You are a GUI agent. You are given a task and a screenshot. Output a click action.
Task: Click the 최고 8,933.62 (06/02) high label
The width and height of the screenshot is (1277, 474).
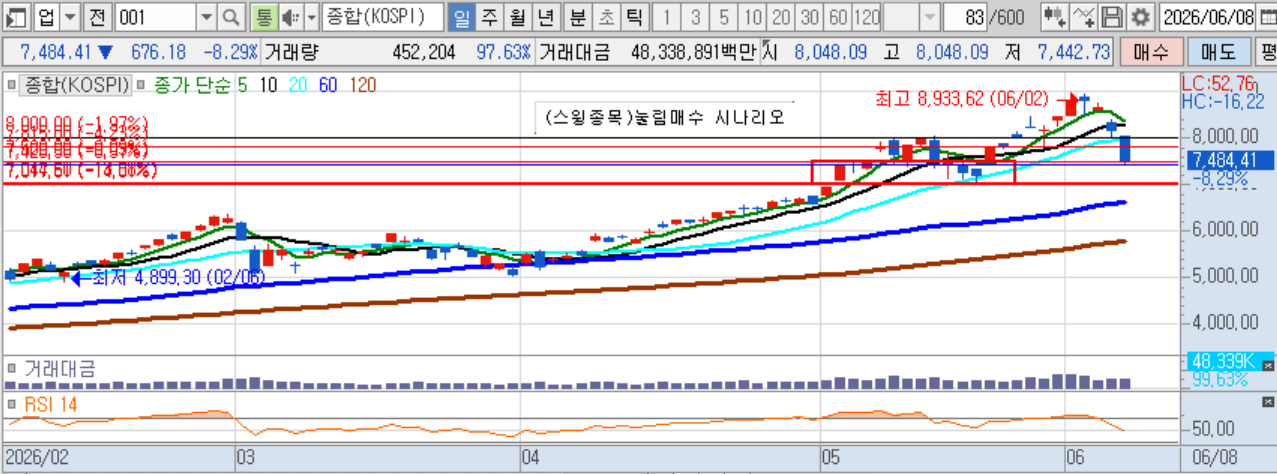[x=961, y=99]
